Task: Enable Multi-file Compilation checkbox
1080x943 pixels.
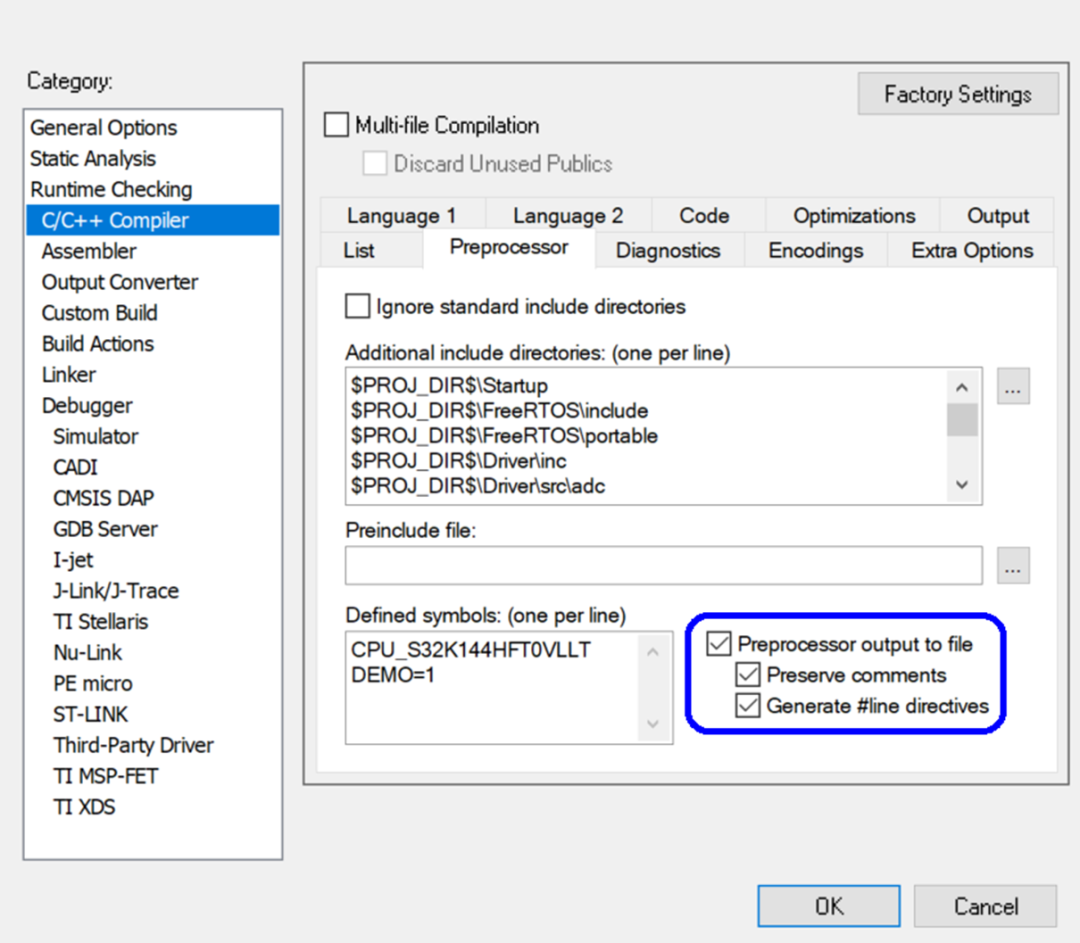Action: (336, 125)
